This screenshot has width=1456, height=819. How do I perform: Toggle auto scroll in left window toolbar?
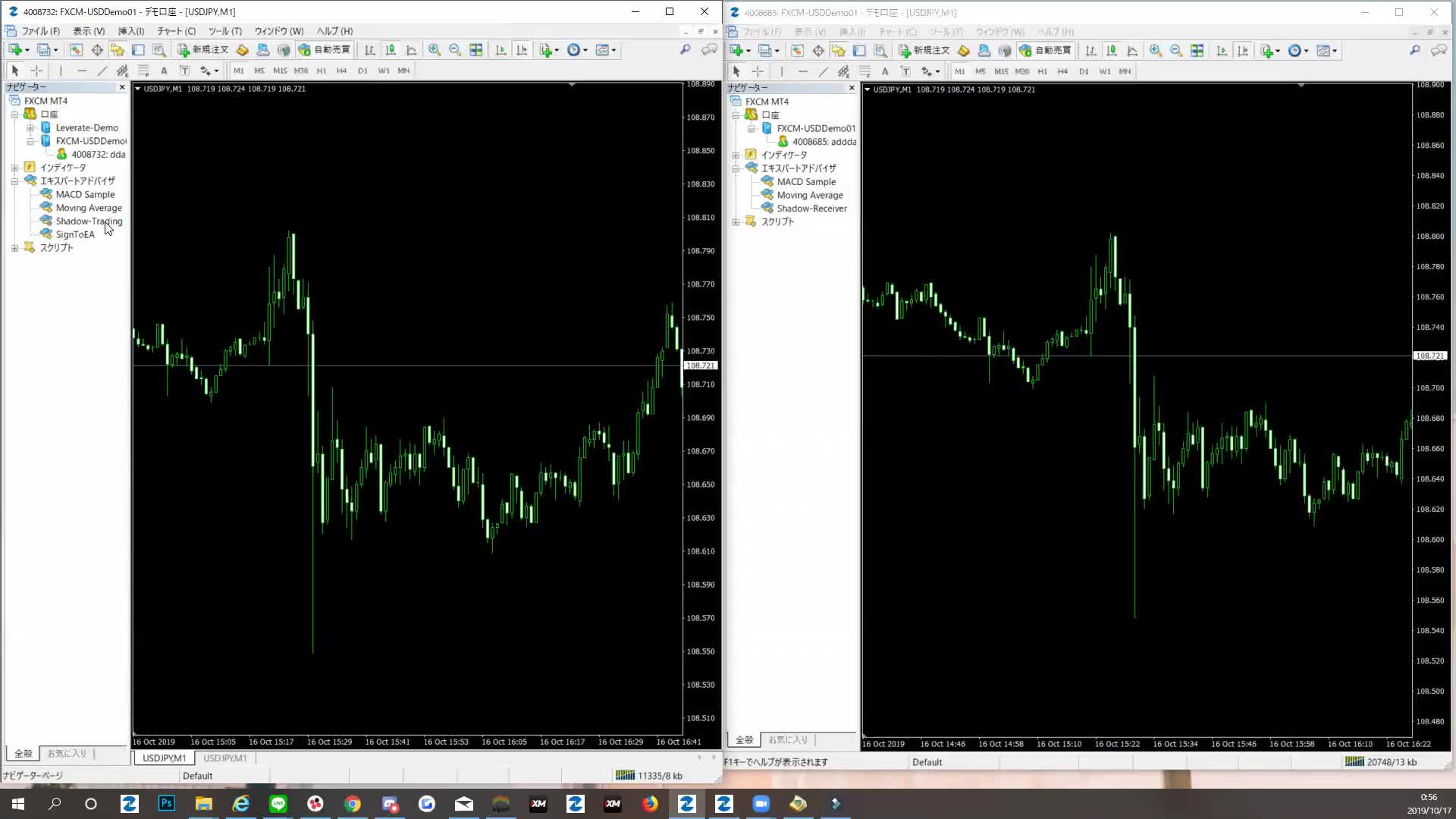coord(500,50)
